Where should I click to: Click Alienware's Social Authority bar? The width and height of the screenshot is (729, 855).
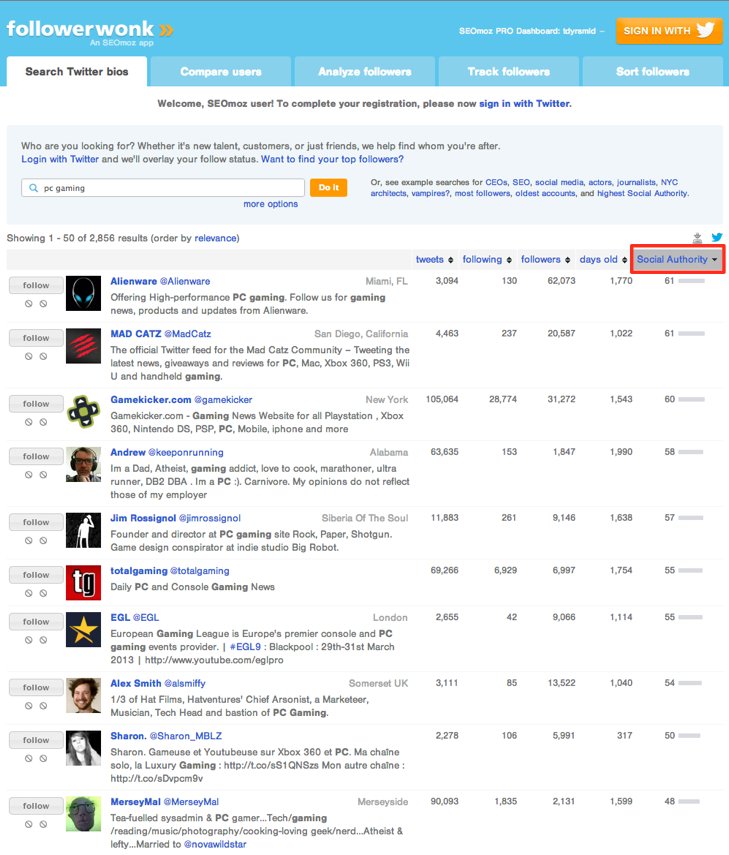coord(691,281)
